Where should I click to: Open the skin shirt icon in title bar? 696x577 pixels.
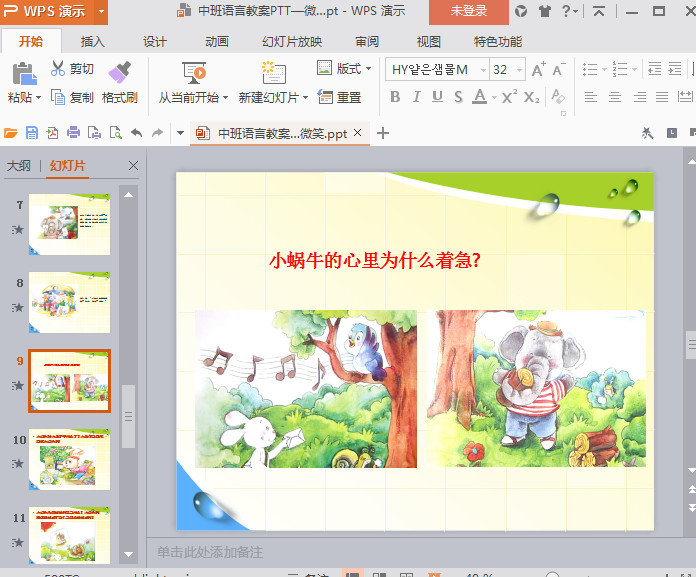[x=545, y=11]
